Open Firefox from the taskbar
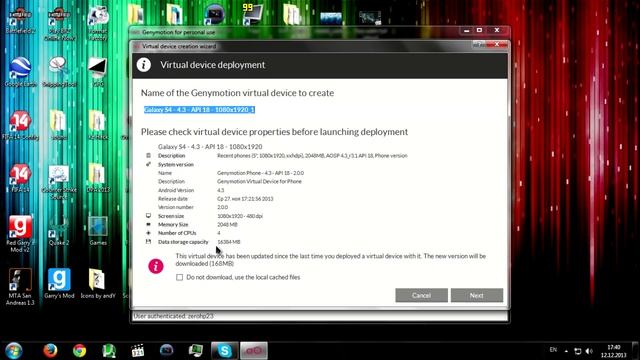This screenshot has width=640, height=360. [50, 351]
